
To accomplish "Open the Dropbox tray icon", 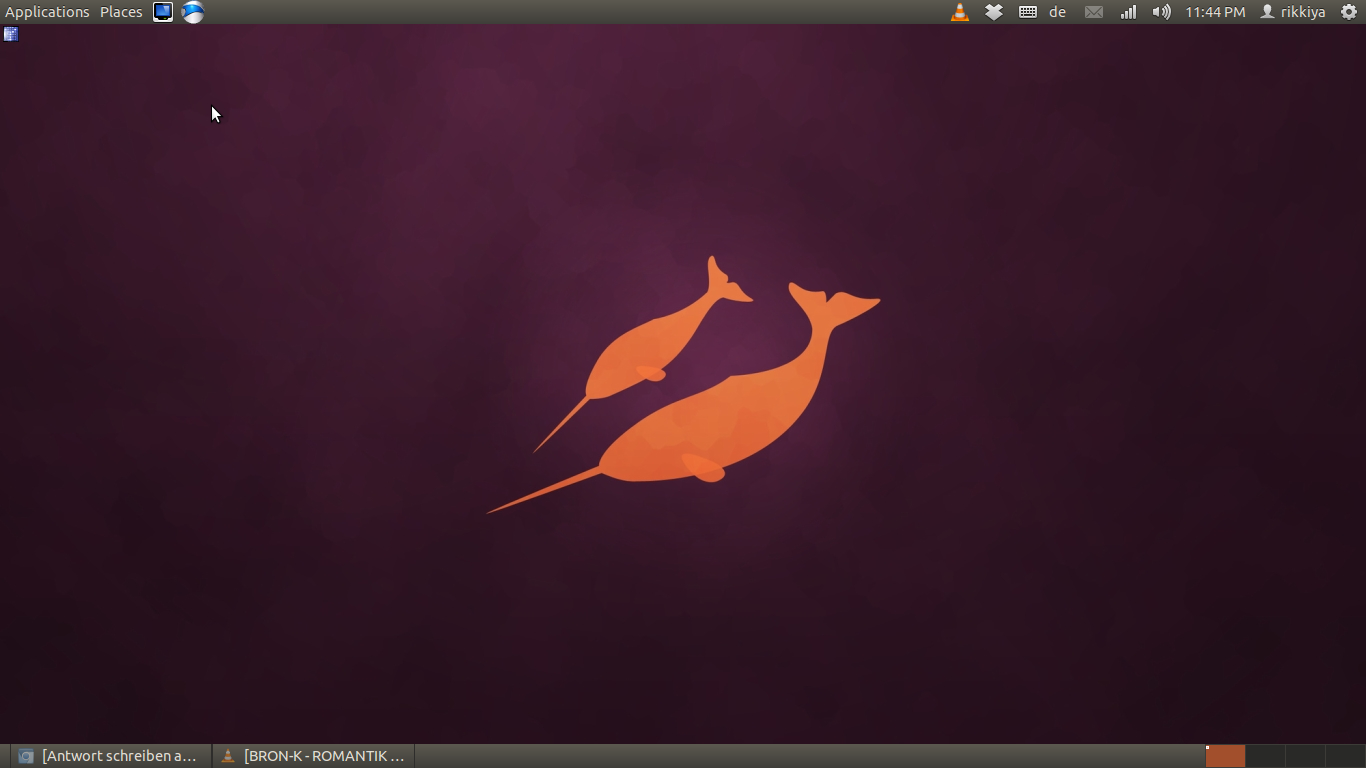I will (994, 12).
